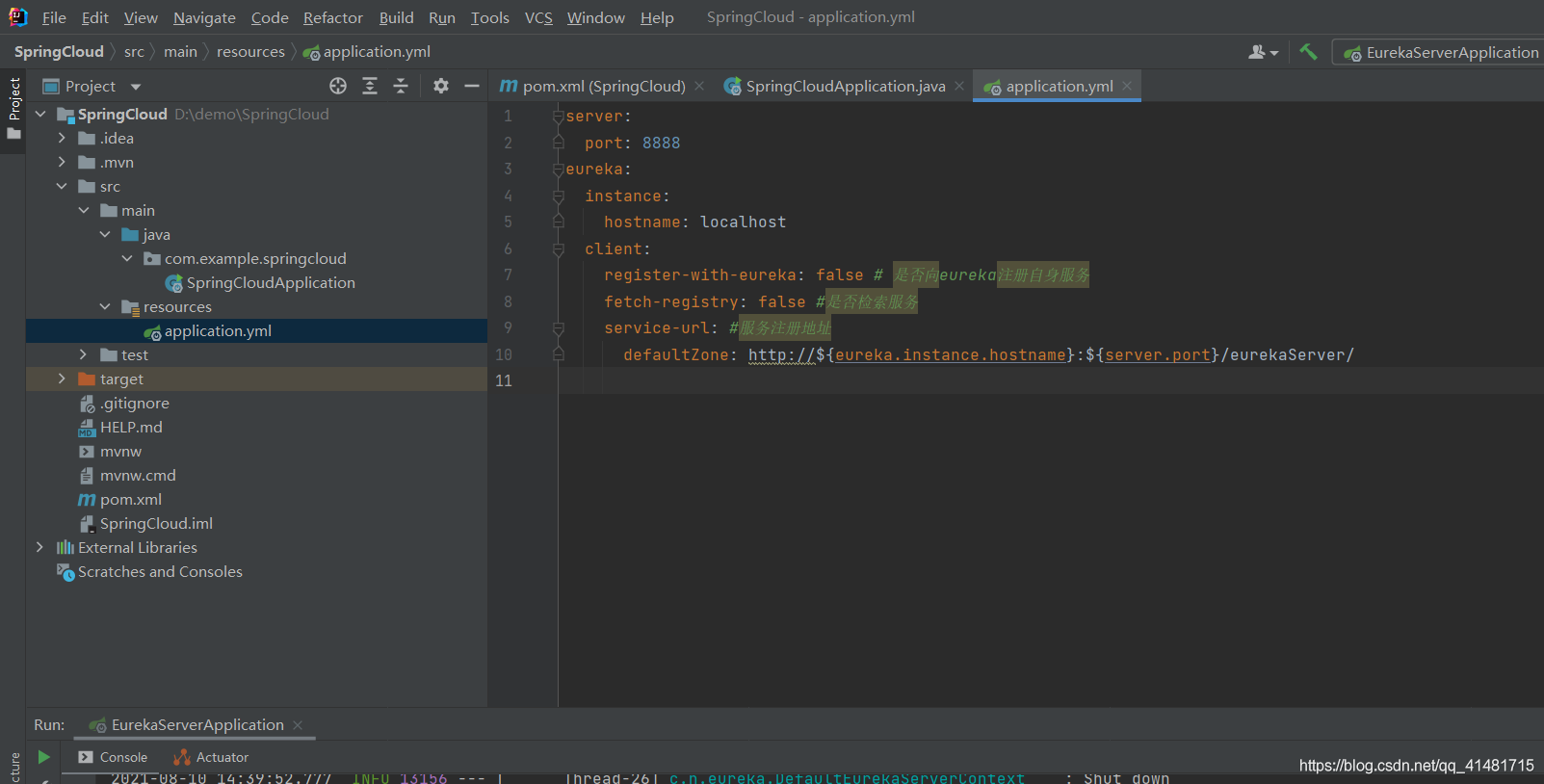Select mvnw.cmd file in tree
The width and height of the screenshot is (1544, 784).
coord(127,475)
